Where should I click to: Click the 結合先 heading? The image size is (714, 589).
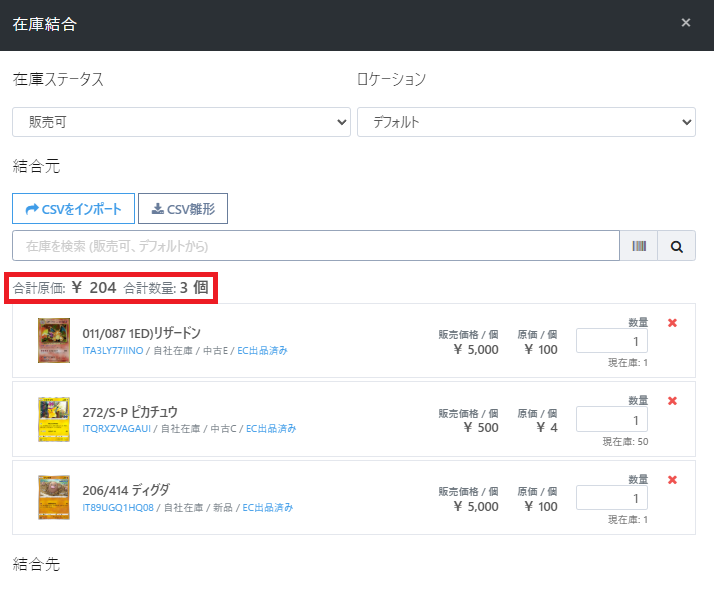pyautogui.click(x=36, y=564)
